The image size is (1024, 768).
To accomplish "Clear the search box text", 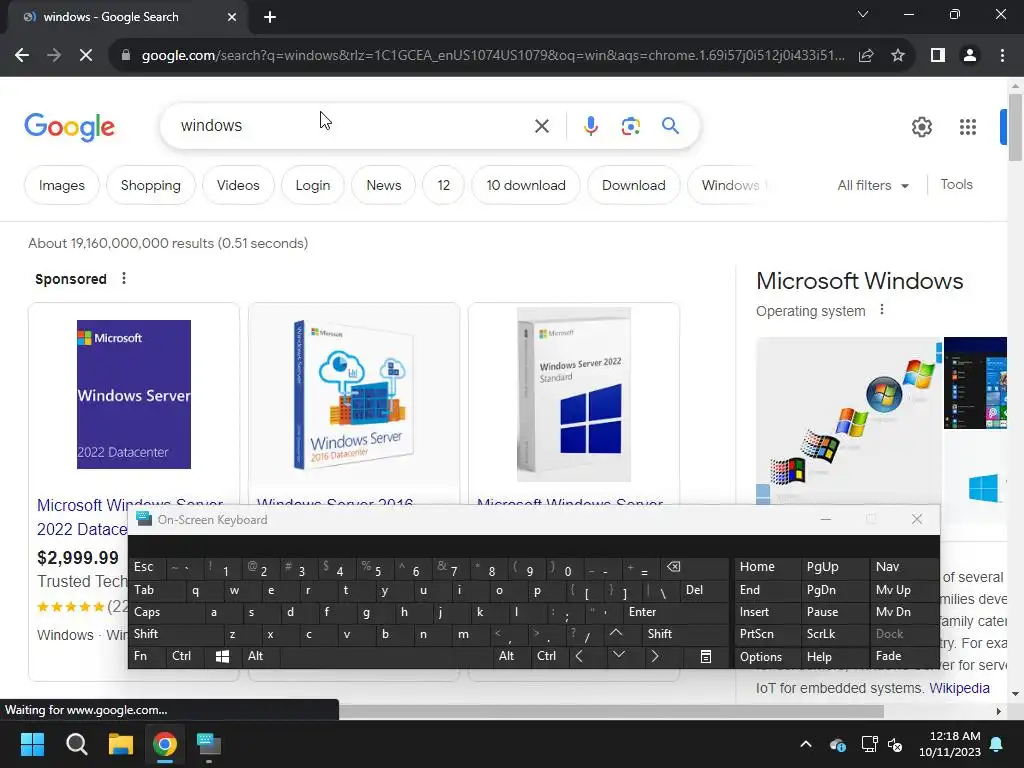I will coord(541,126).
